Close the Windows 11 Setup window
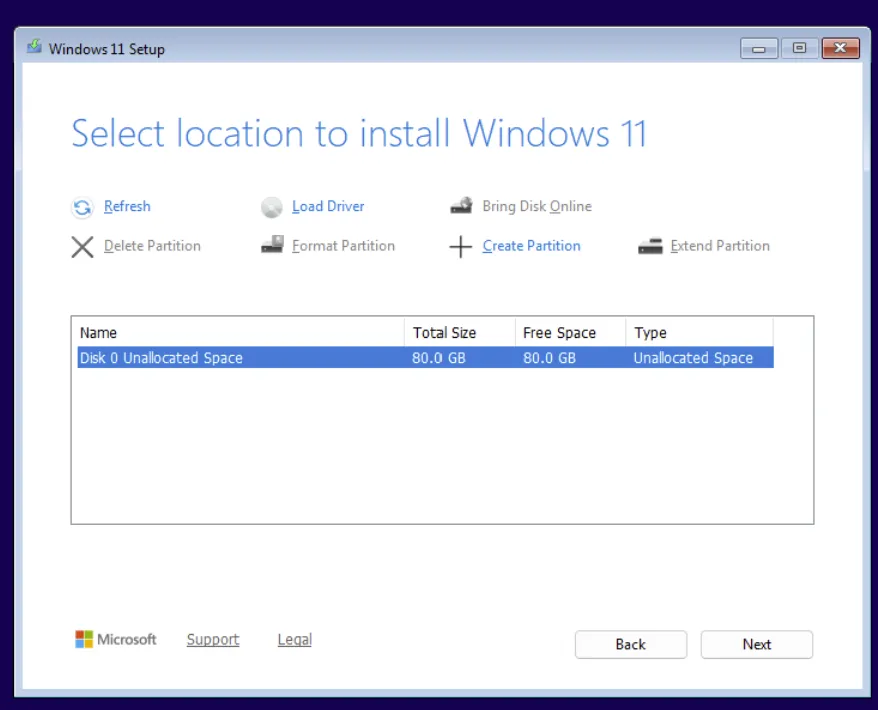The image size is (878, 710). 840,48
